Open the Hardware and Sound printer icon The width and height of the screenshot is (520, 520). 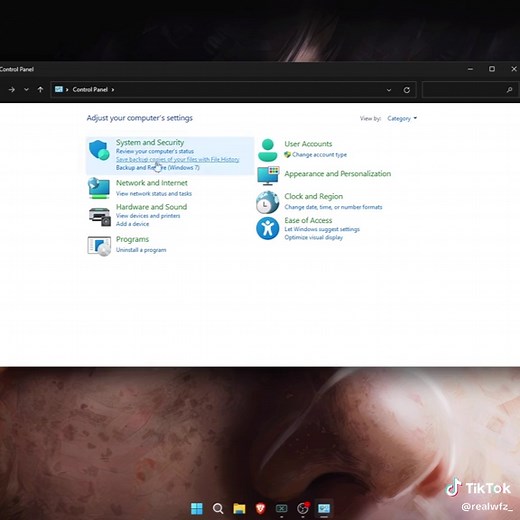pyautogui.click(x=100, y=216)
